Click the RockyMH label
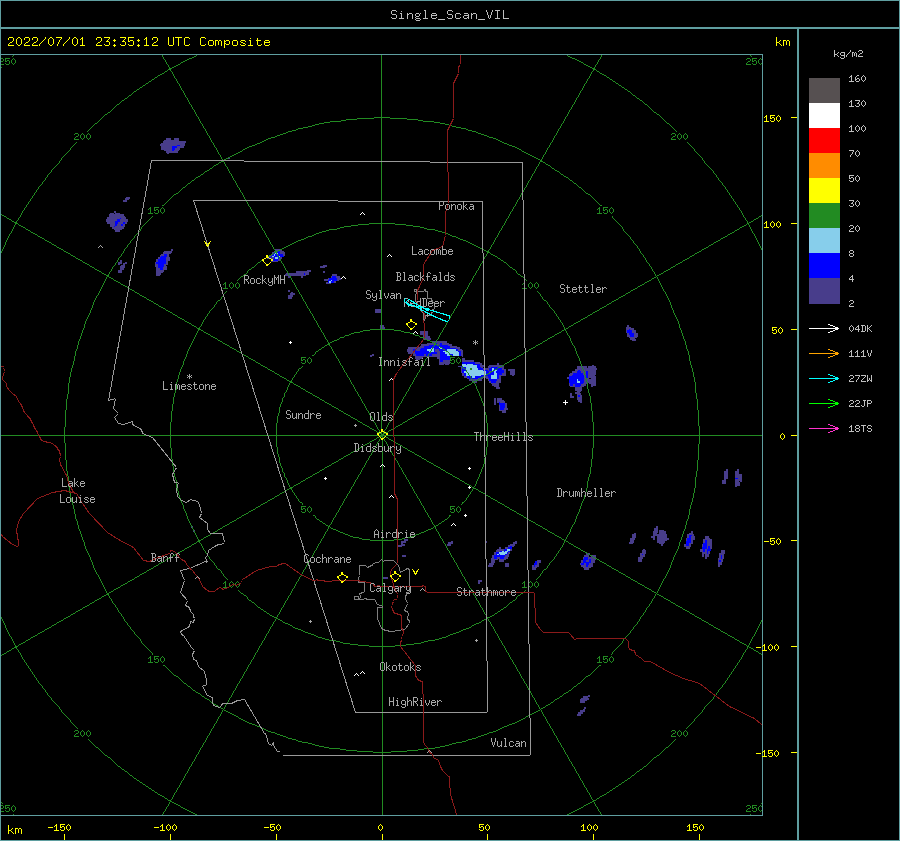 click(264, 280)
